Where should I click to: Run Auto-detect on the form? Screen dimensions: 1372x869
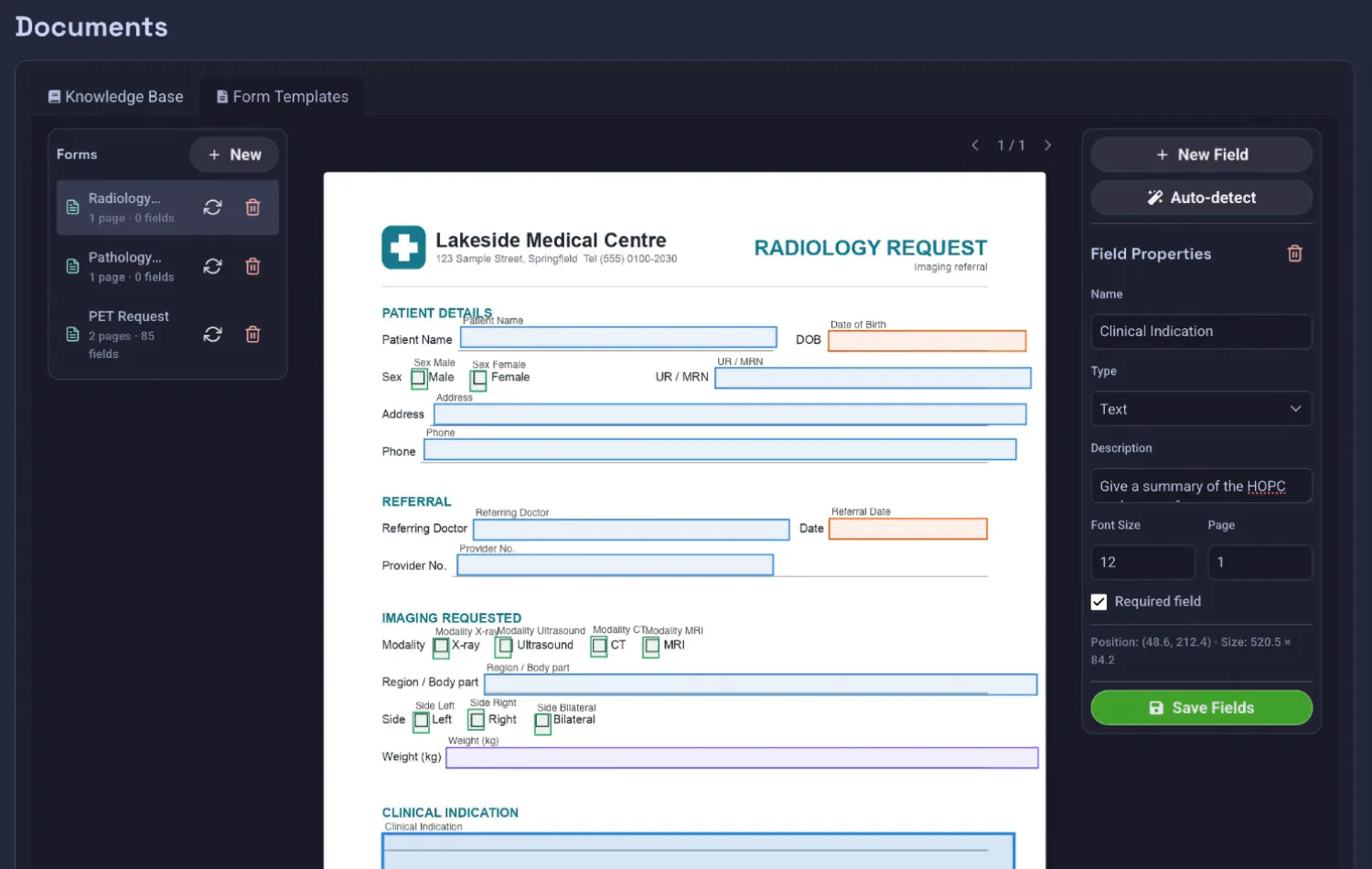pyautogui.click(x=1202, y=198)
